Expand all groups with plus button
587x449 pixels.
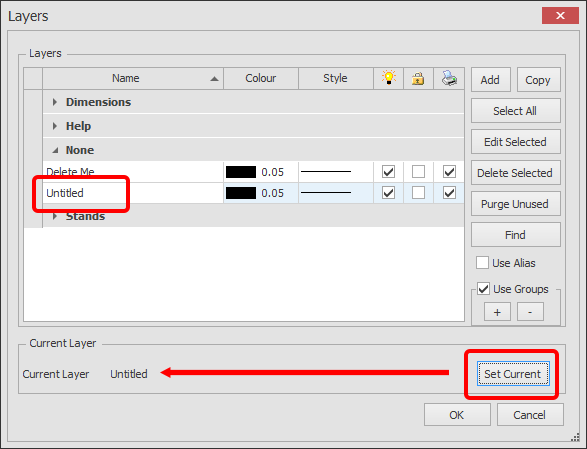tap(497, 312)
